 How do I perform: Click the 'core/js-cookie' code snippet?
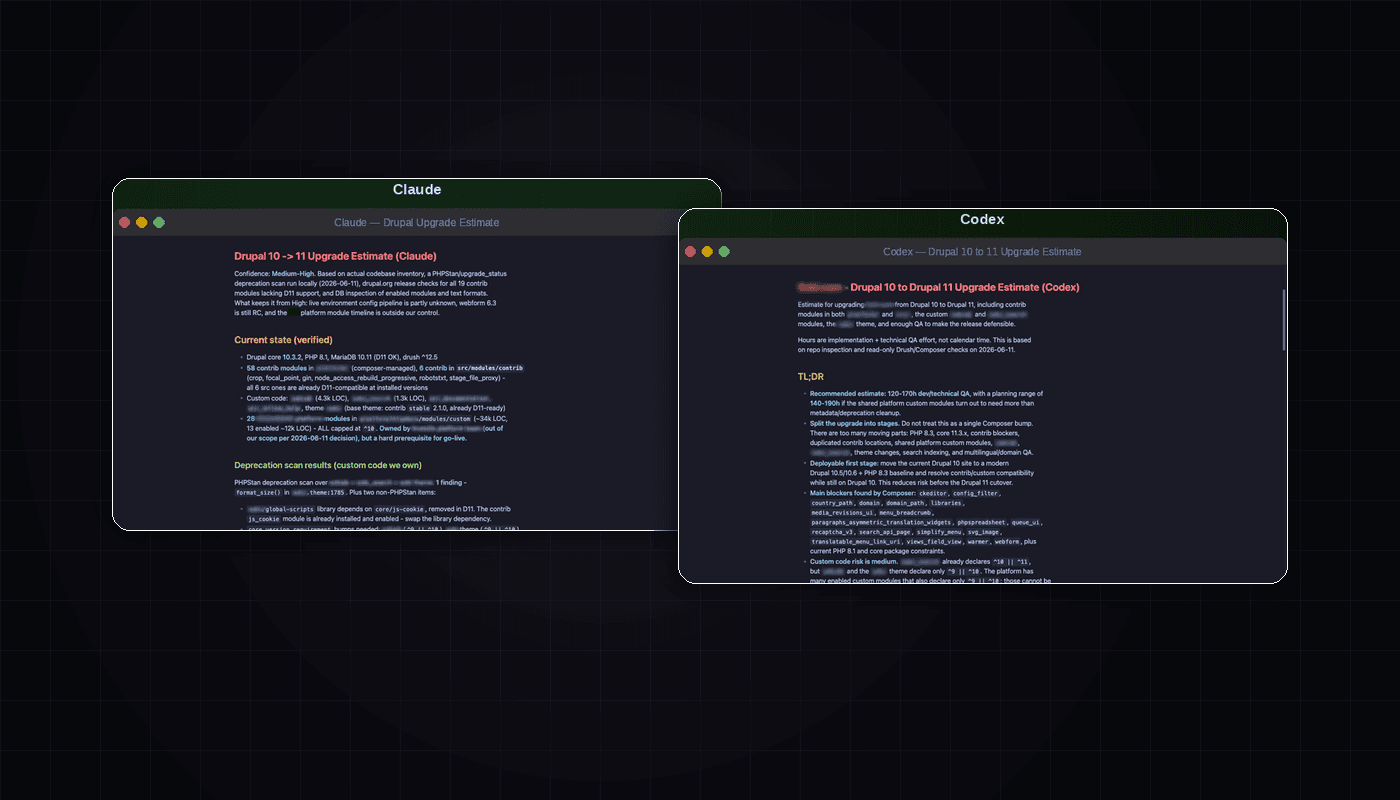click(x=400, y=509)
